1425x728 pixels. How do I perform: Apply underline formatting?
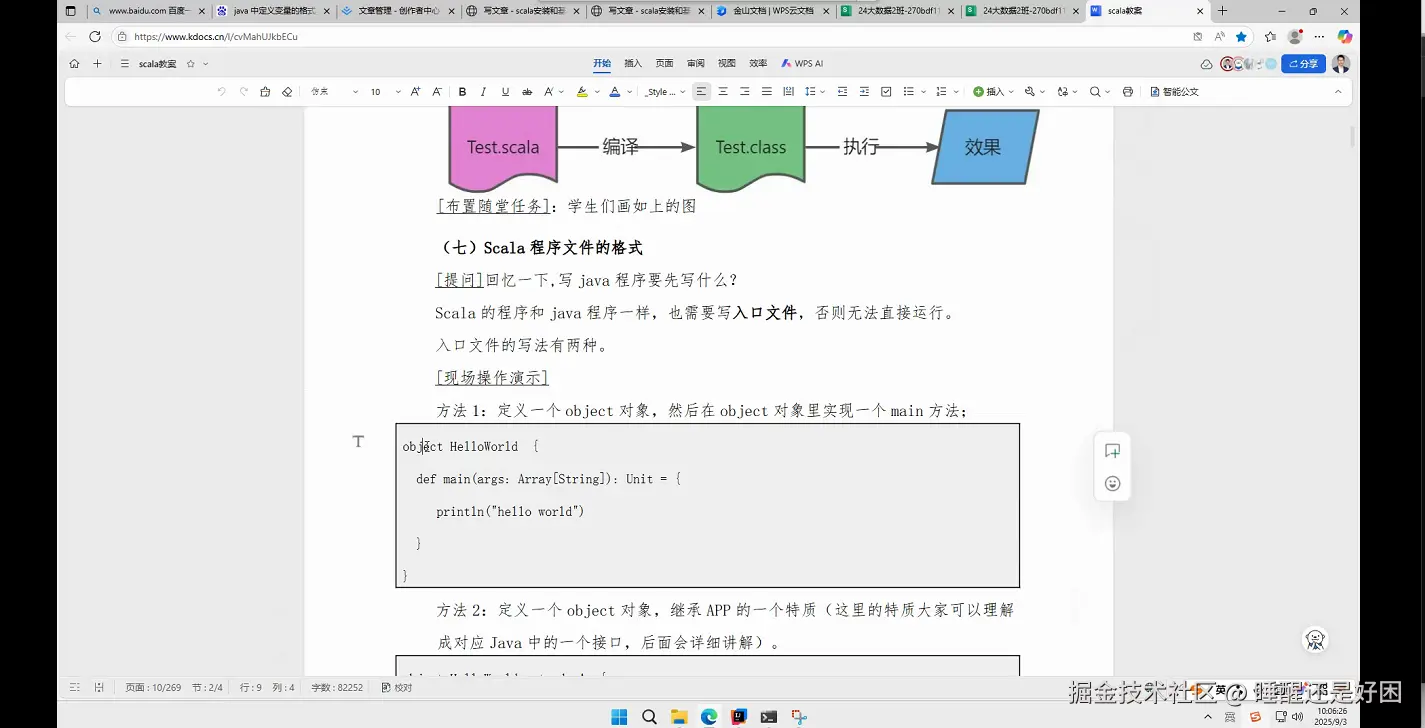504,91
